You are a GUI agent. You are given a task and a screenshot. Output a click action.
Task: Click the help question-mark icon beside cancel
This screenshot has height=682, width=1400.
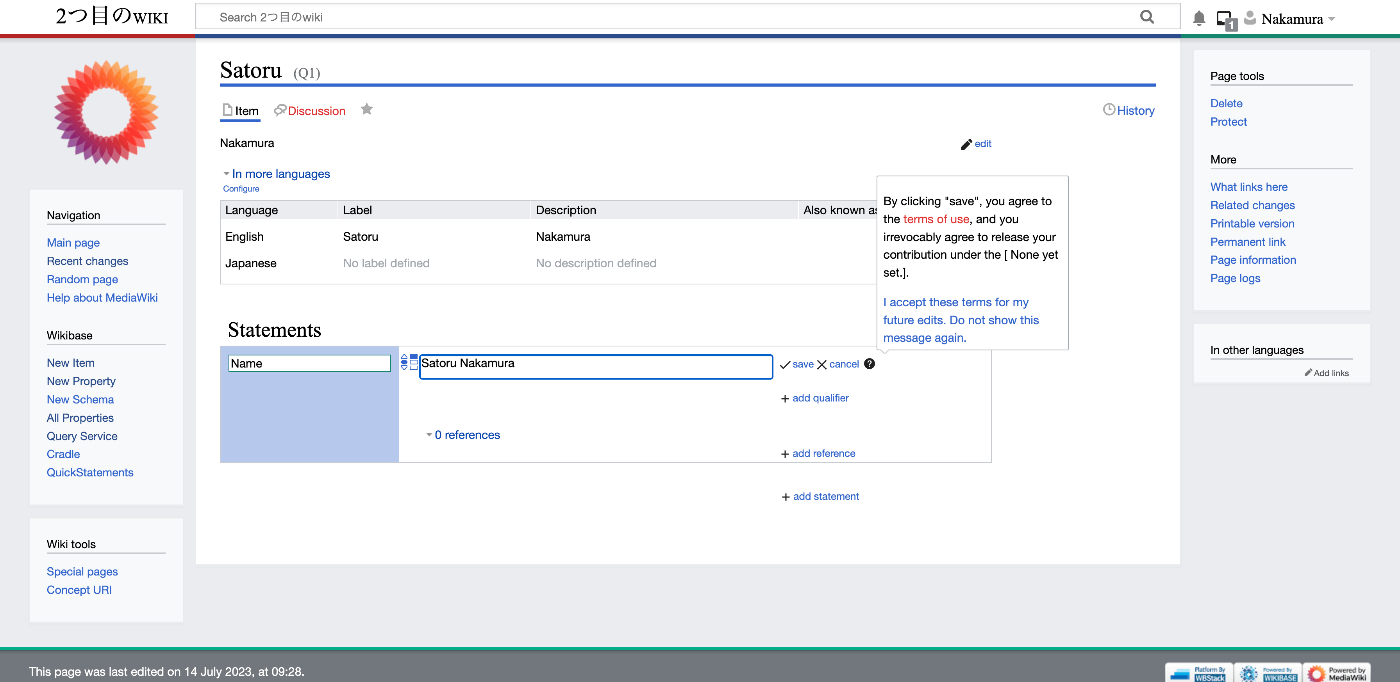pyautogui.click(x=869, y=364)
